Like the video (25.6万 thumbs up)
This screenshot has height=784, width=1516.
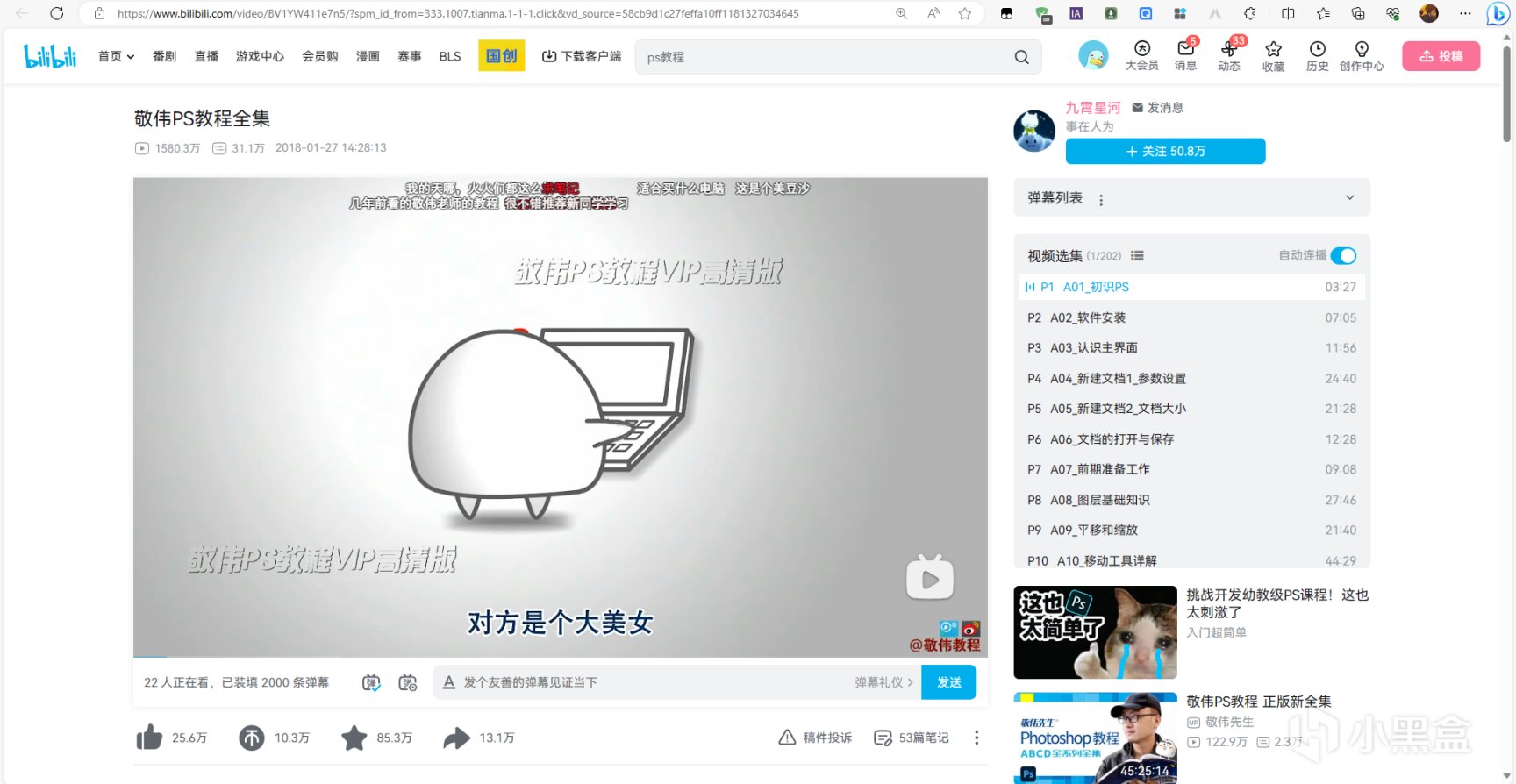(149, 738)
